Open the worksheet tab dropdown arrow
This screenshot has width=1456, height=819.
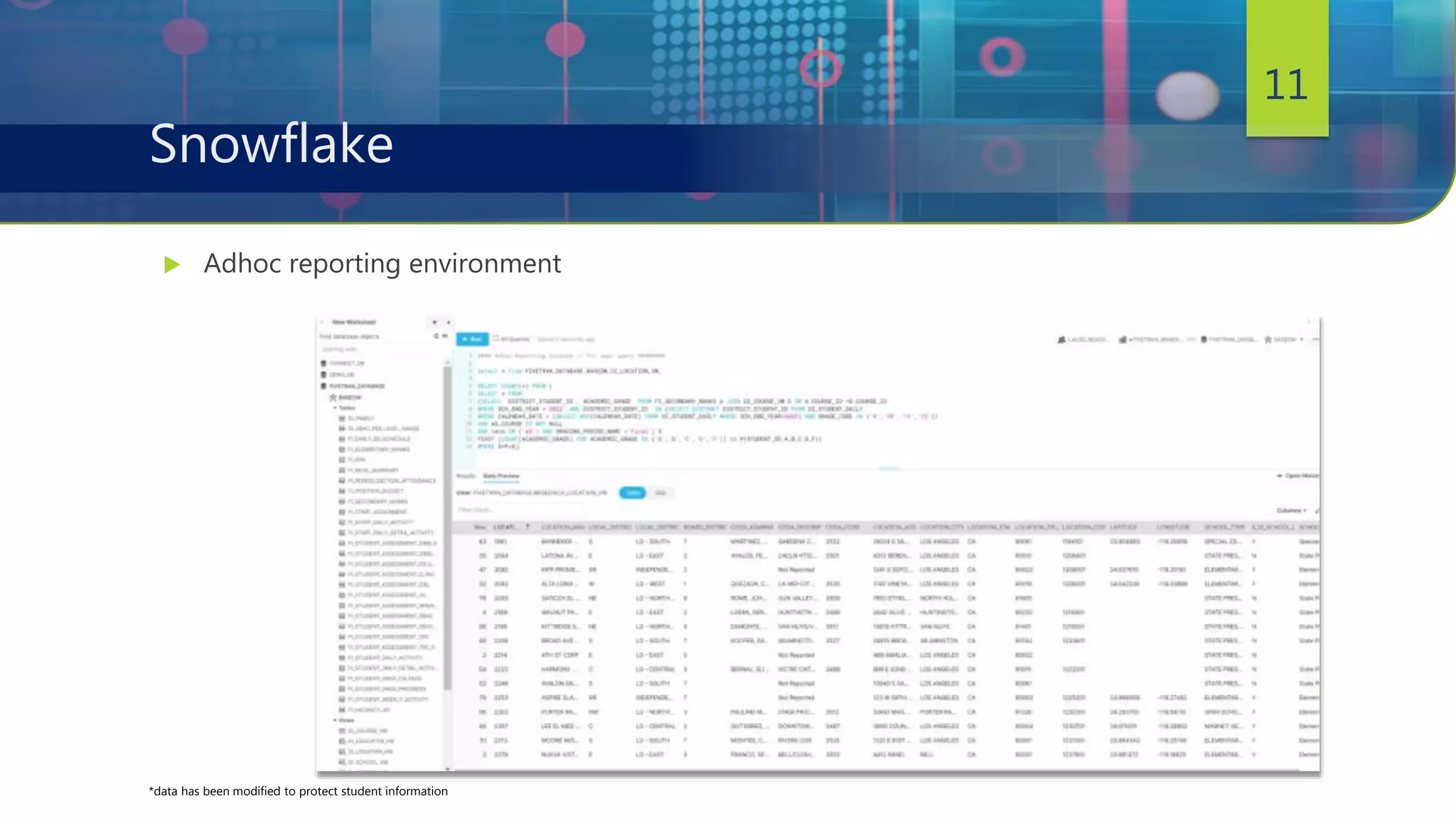pos(449,322)
